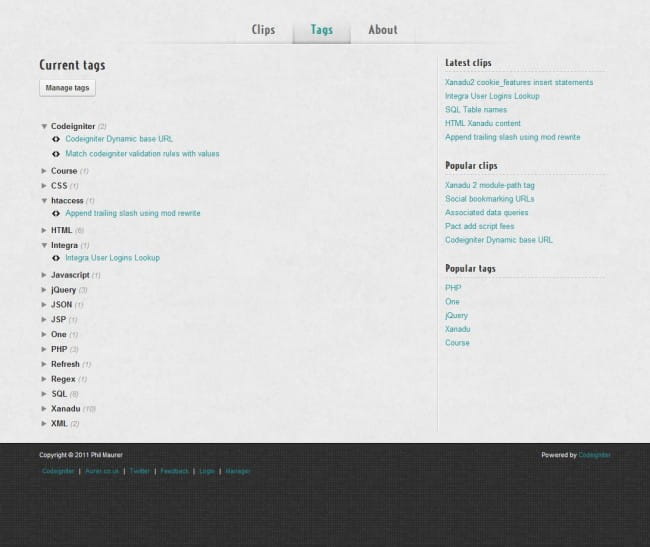The height and width of the screenshot is (547, 650).
Task: Expand the Javascript tag
Action: [x=44, y=275]
